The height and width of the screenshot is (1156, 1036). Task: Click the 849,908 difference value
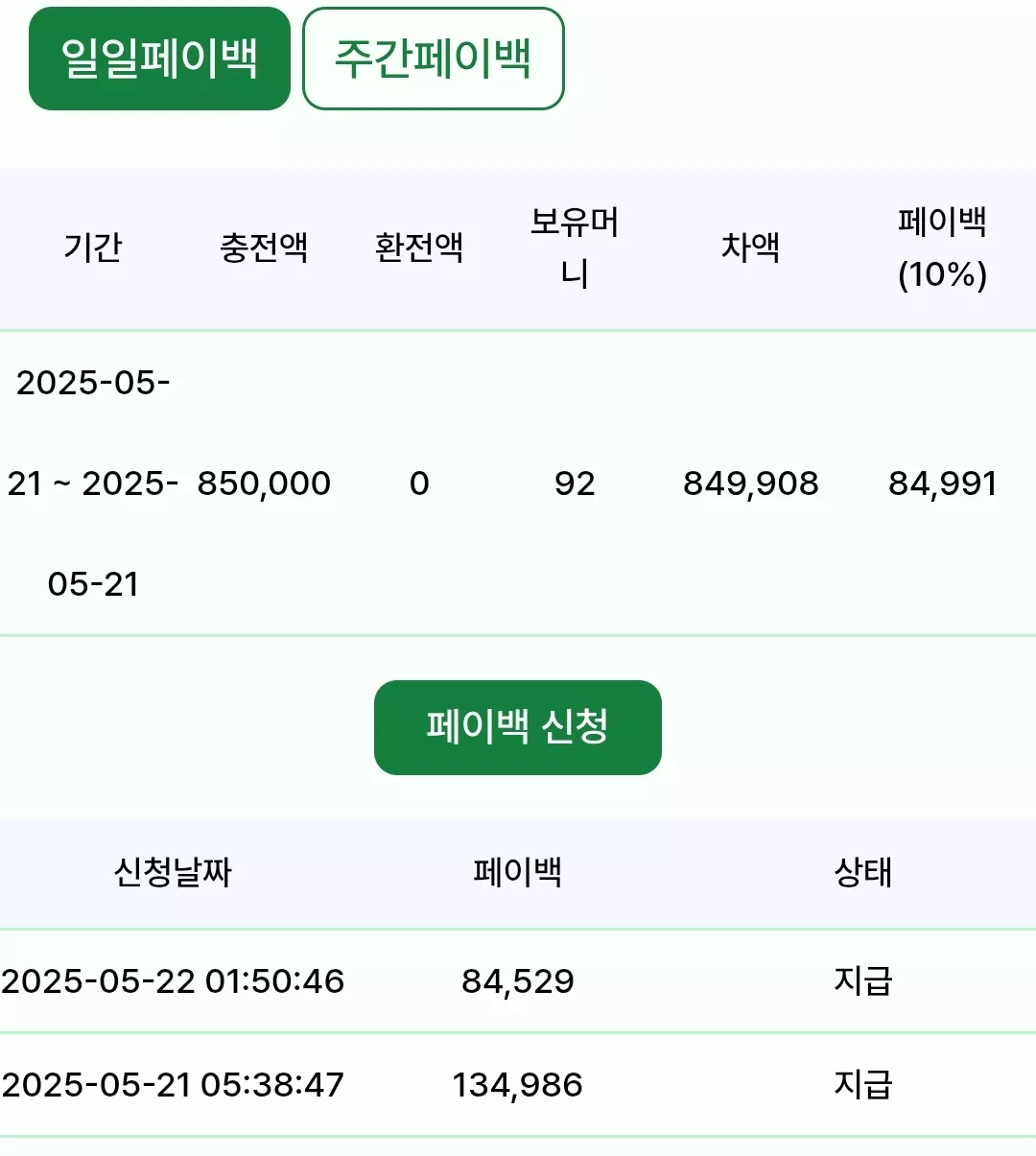click(x=751, y=484)
